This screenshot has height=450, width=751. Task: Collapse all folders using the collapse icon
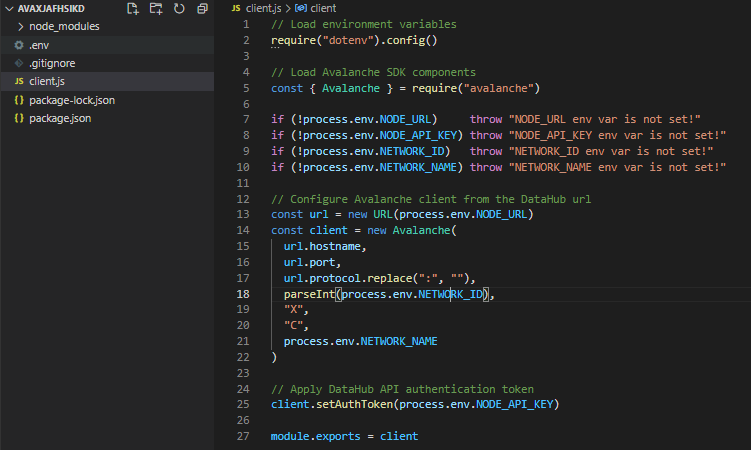click(x=203, y=9)
